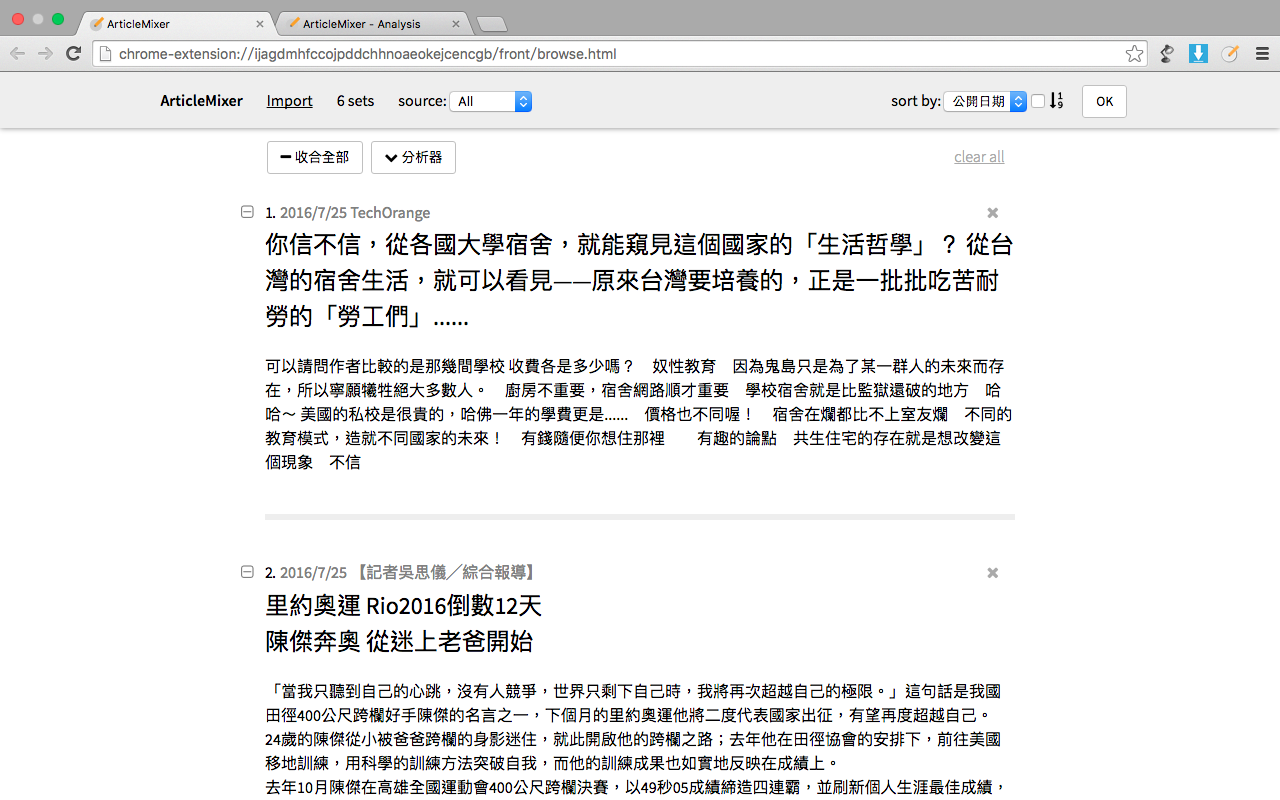This screenshot has height=800, width=1280.
Task: Click the clear all link
Action: pyautogui.click(x=979, y=157)
